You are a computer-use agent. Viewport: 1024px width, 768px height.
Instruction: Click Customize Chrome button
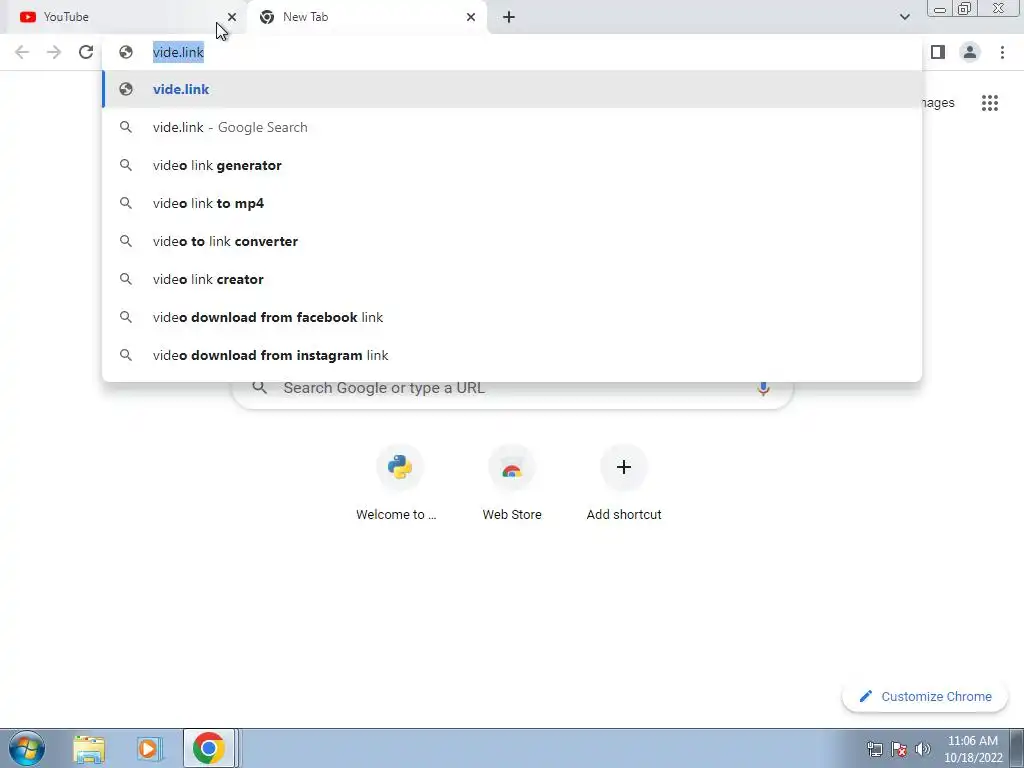point(925,697)
